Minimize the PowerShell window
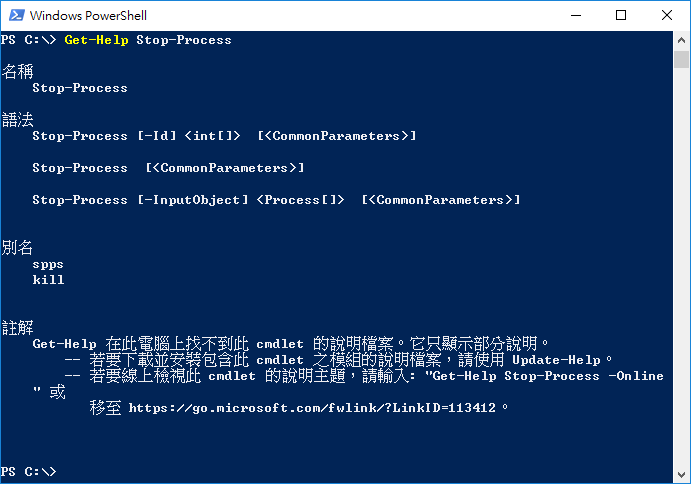 tap(576, 15)
